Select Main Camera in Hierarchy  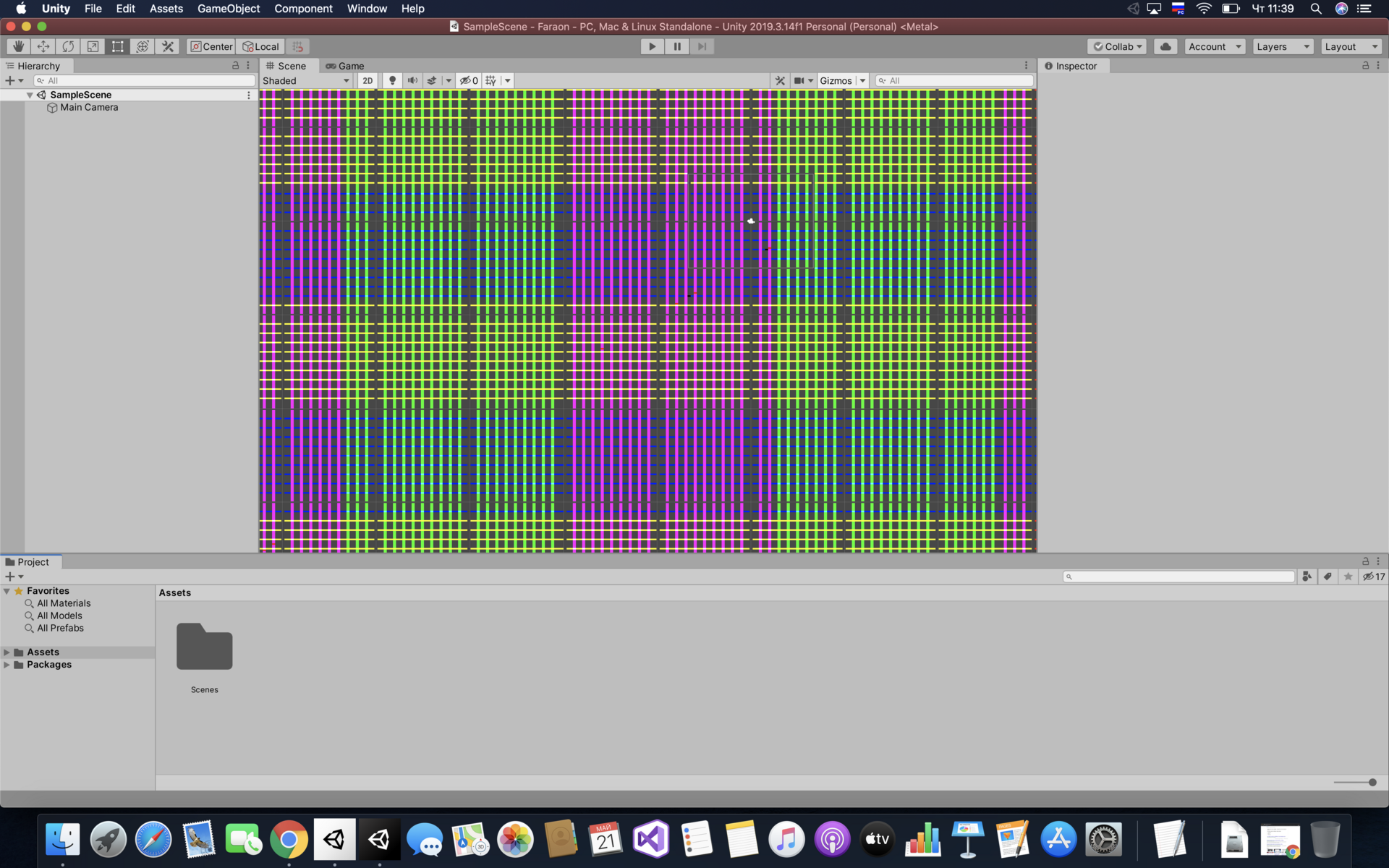point(89,107)
